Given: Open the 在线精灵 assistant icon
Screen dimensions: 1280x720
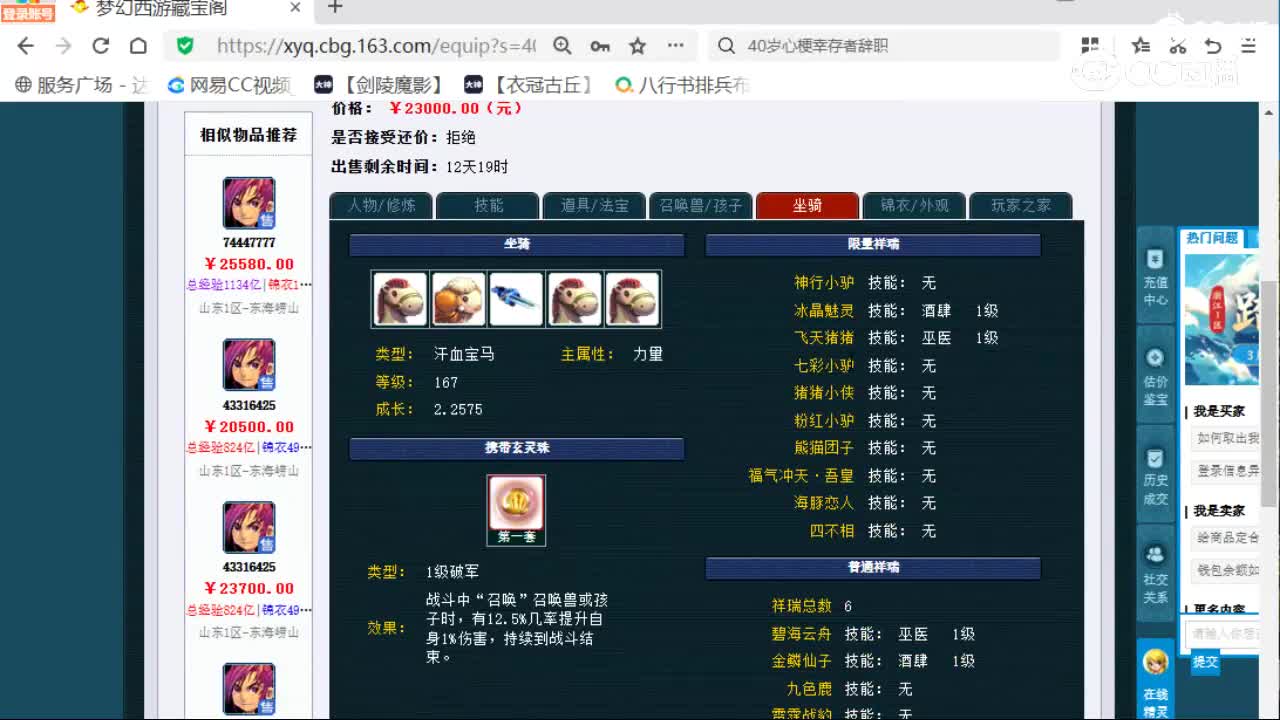Looking at the screenshot, I should (x=1155, y=680).
